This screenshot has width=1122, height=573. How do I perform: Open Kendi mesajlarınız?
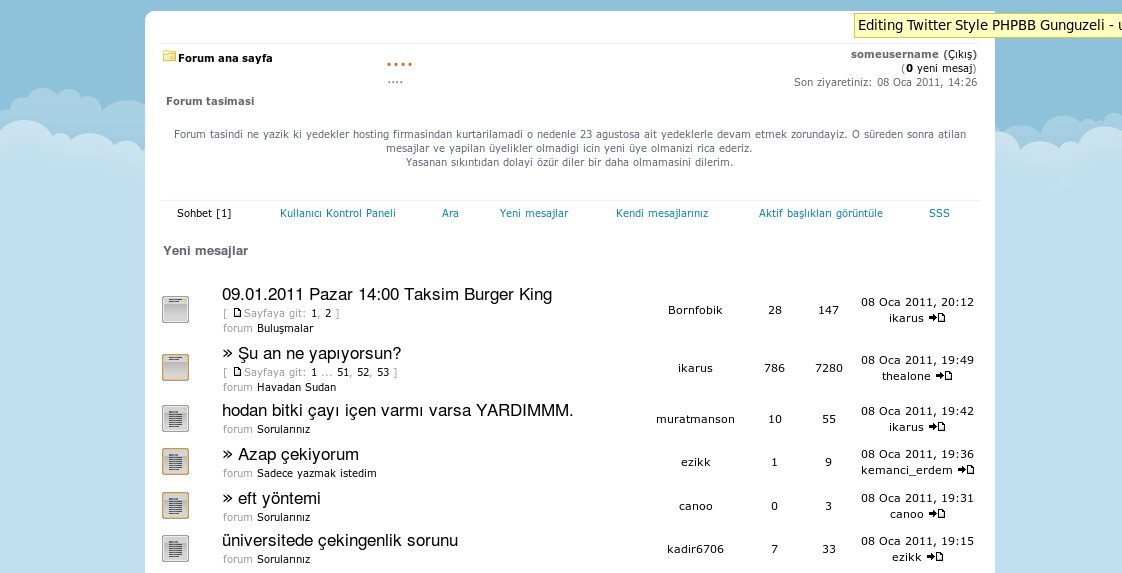[662, 213]
